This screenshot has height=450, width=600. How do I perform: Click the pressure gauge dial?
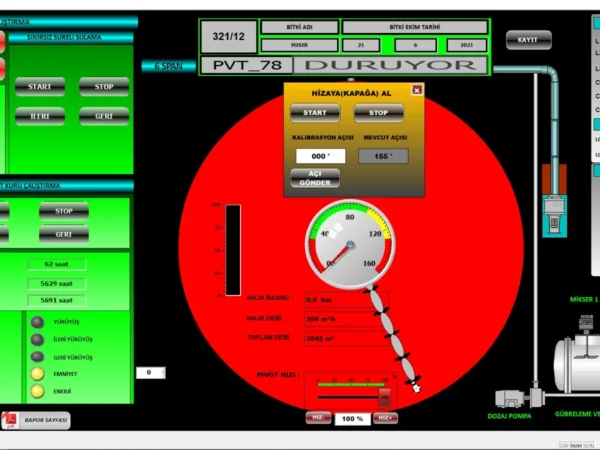(350, 243)
